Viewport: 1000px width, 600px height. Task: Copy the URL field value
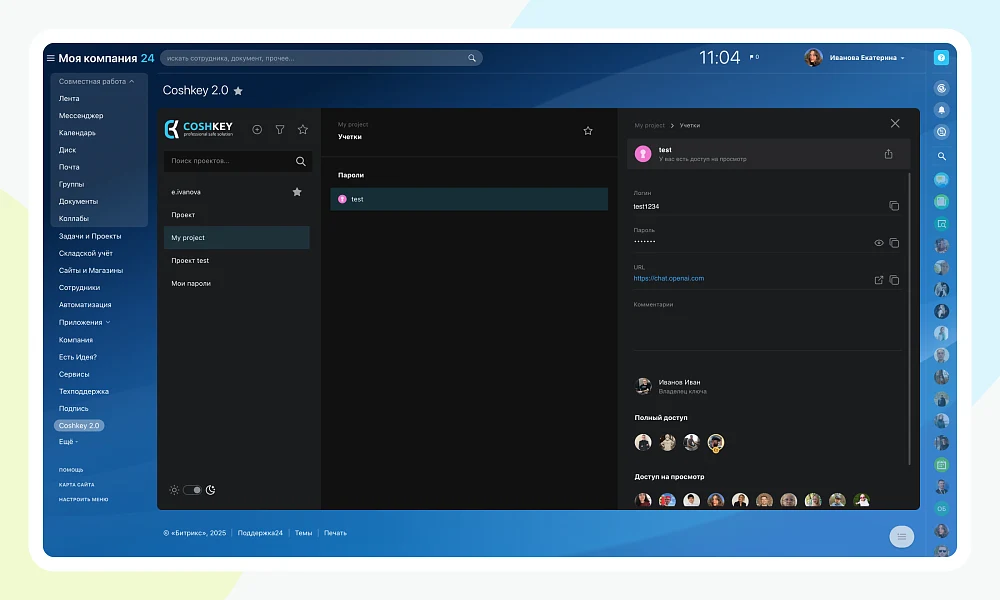click(x=894, y=280)
